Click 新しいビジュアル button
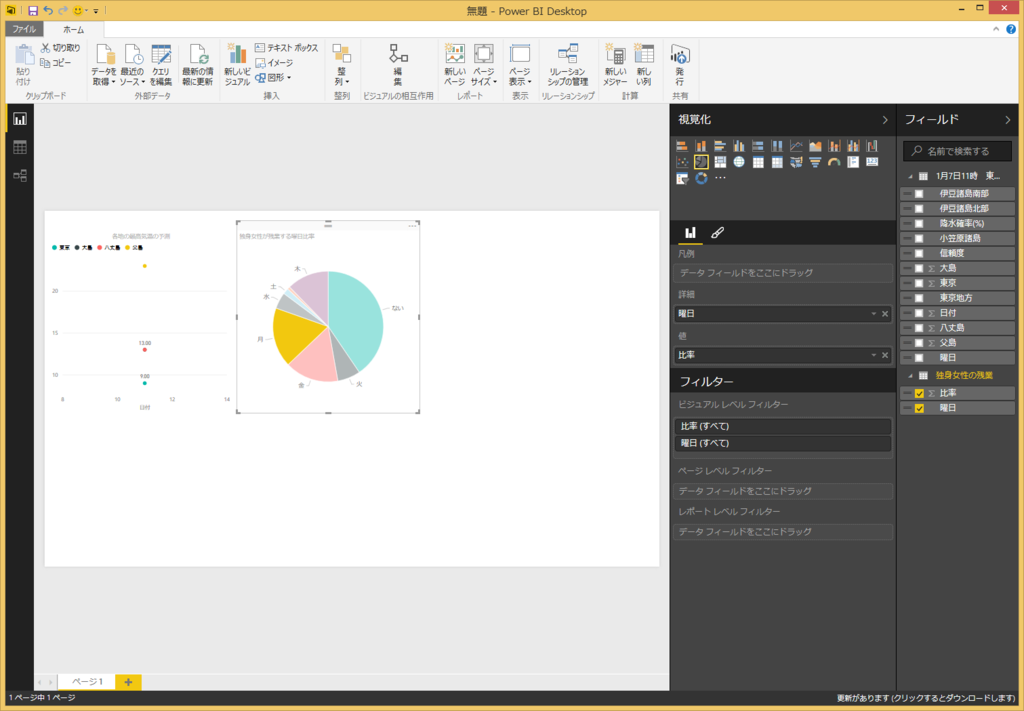Image resolution: width=1024 pixels, height=711 pixels. coord(237,65)
